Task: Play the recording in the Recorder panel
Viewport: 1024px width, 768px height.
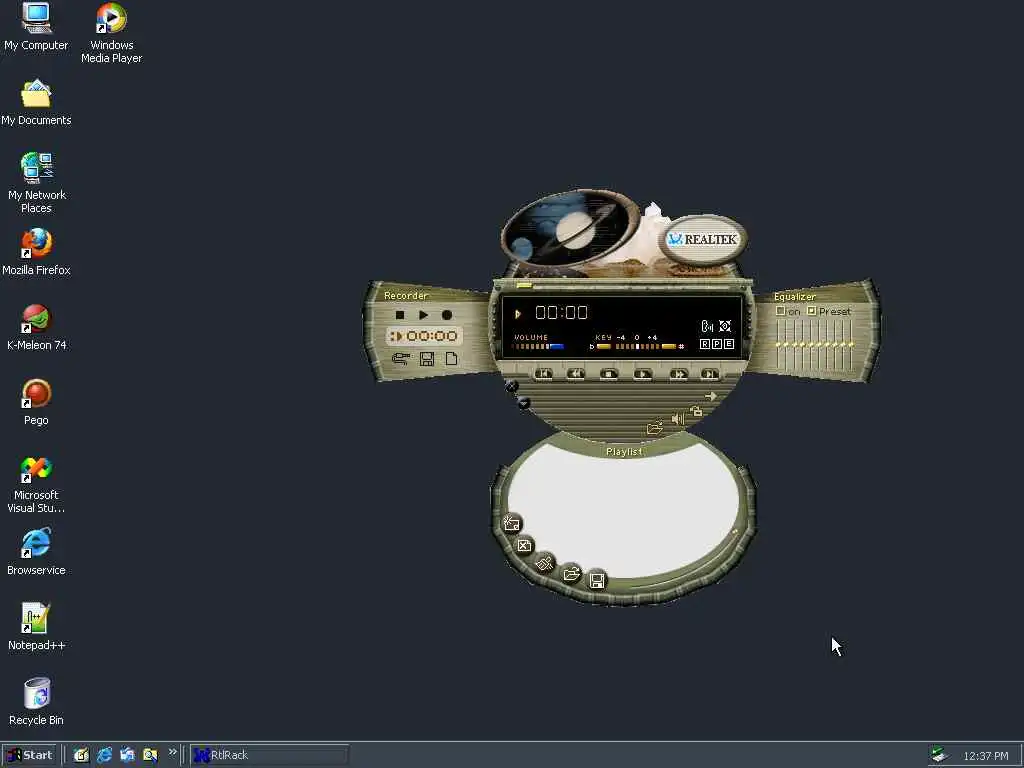Action: 423,315
